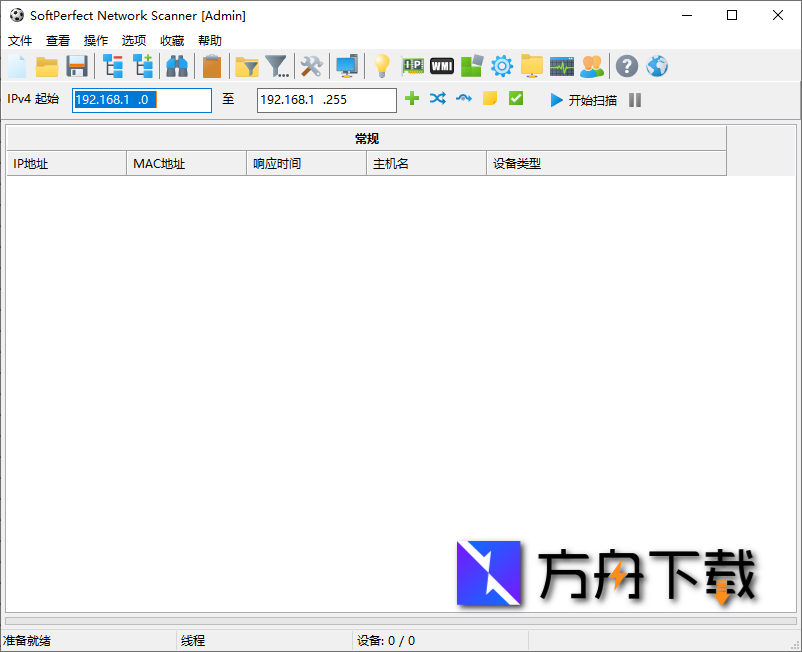The image size is (802, 652).
Task: Click the online users icon
Action: (x=591, y=65)
